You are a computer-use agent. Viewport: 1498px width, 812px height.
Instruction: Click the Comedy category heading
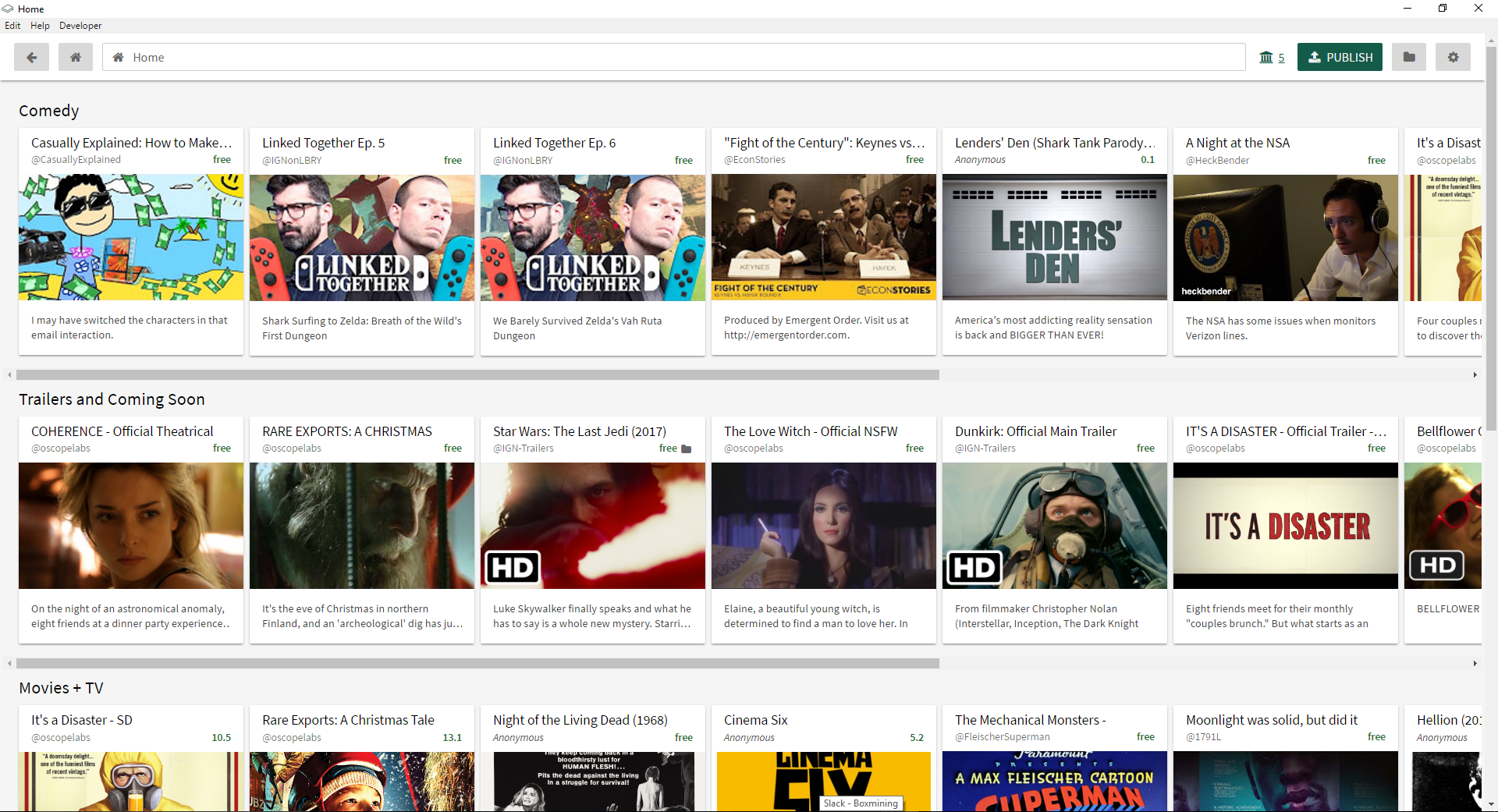(x=49, y=111)
